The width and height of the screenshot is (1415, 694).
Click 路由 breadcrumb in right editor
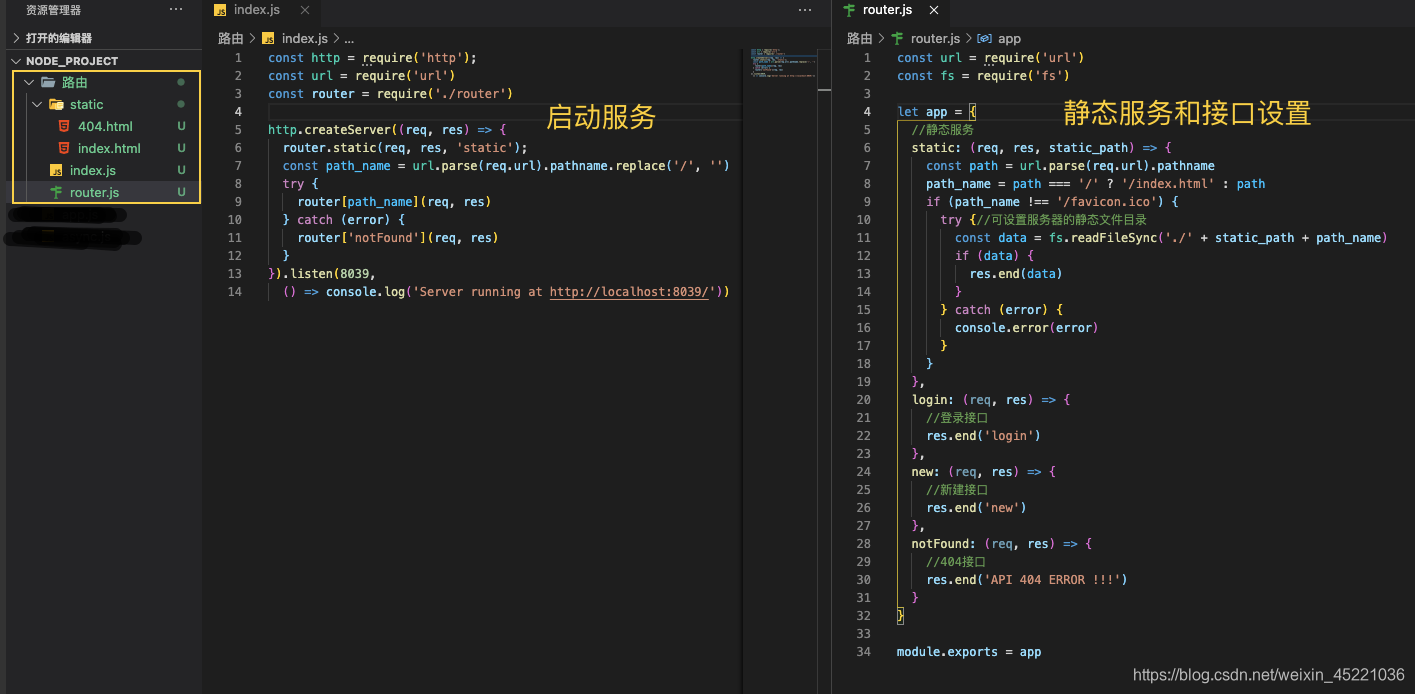point(859,38)
